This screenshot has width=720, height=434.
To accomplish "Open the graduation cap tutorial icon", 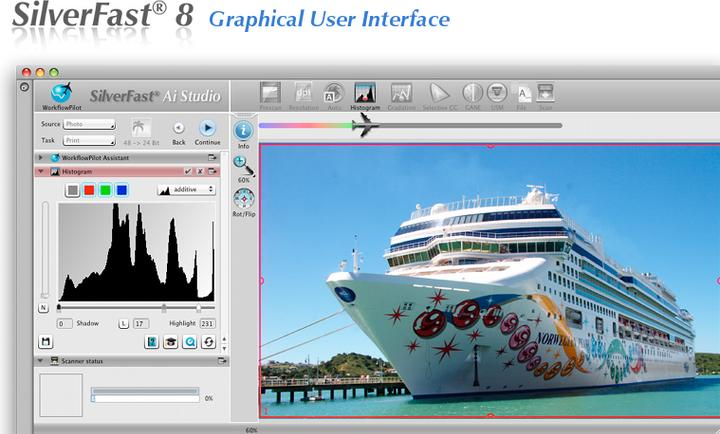I will pos(170,342).
